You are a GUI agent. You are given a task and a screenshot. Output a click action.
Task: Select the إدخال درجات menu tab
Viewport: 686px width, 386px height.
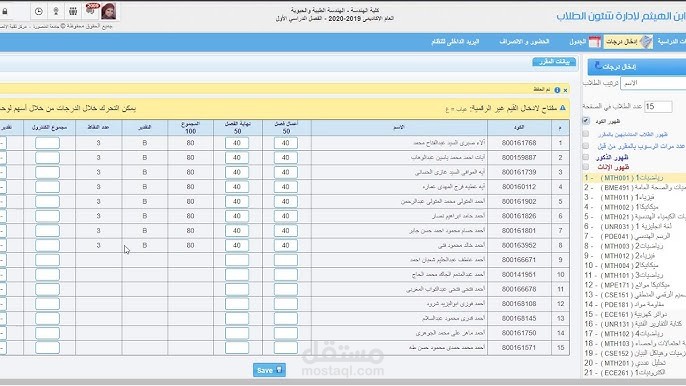tap(629, 42)
